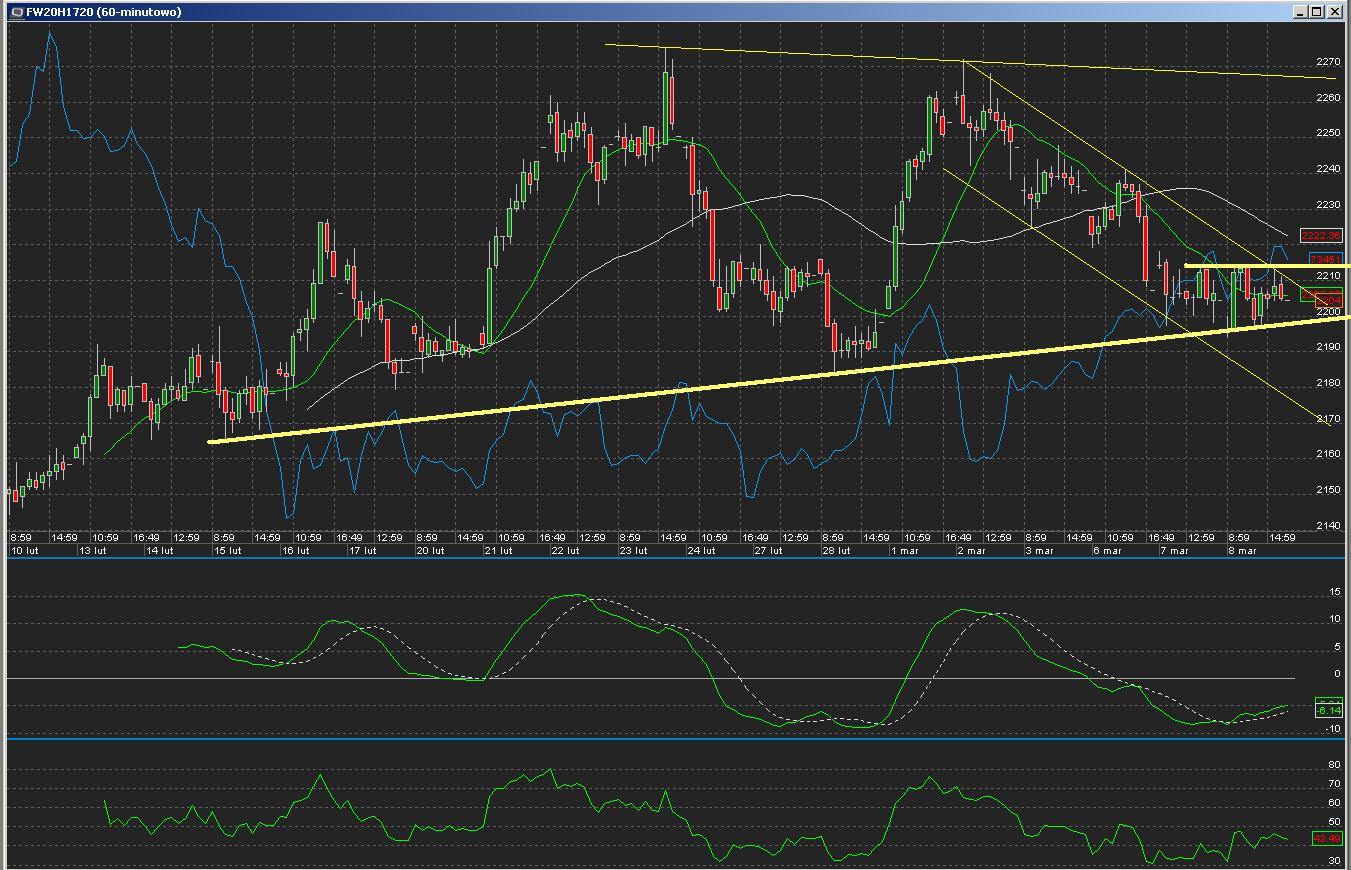Viewport: 1351px width, 870px height.
Task: Click the '16 lut' date marker
Action: 295,551
